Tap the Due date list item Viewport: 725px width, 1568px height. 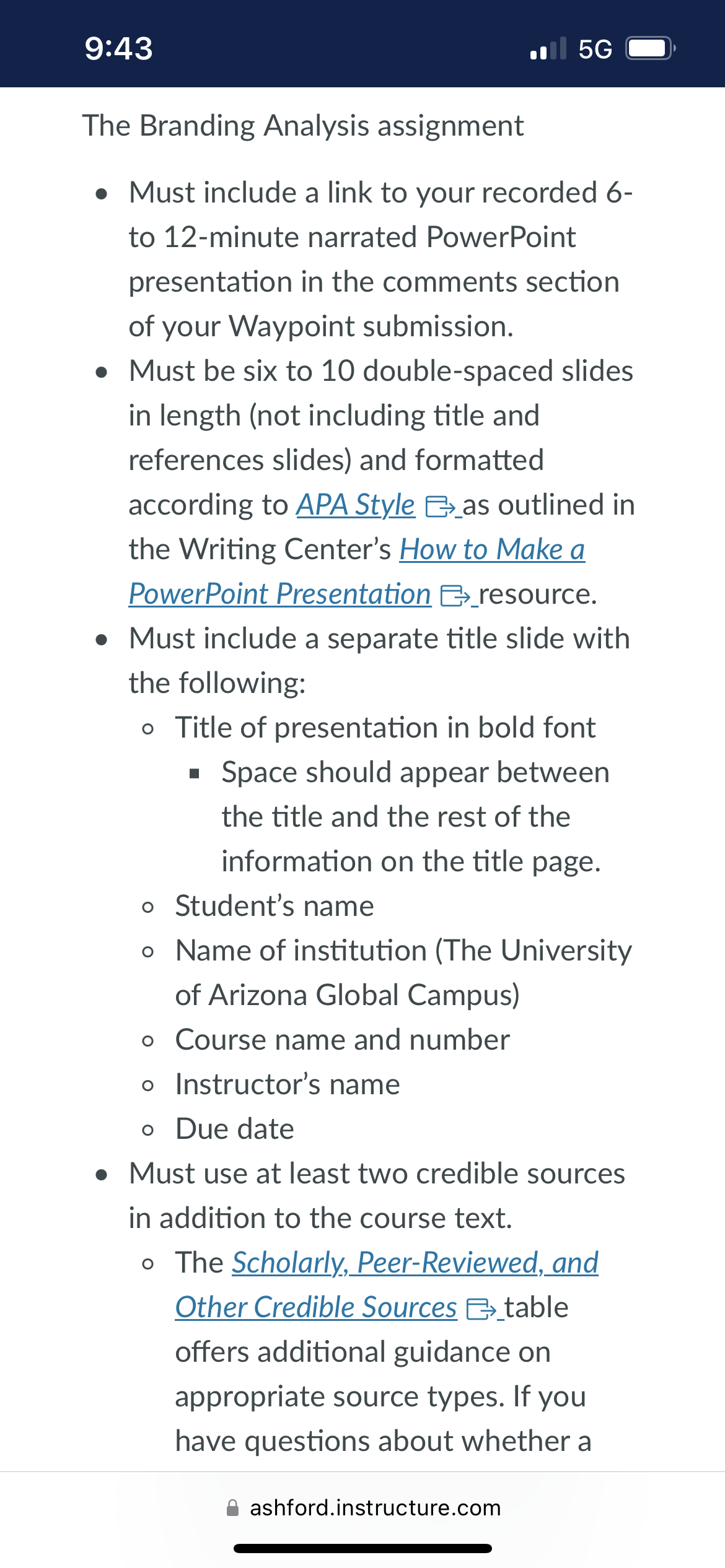(235, 1129)
